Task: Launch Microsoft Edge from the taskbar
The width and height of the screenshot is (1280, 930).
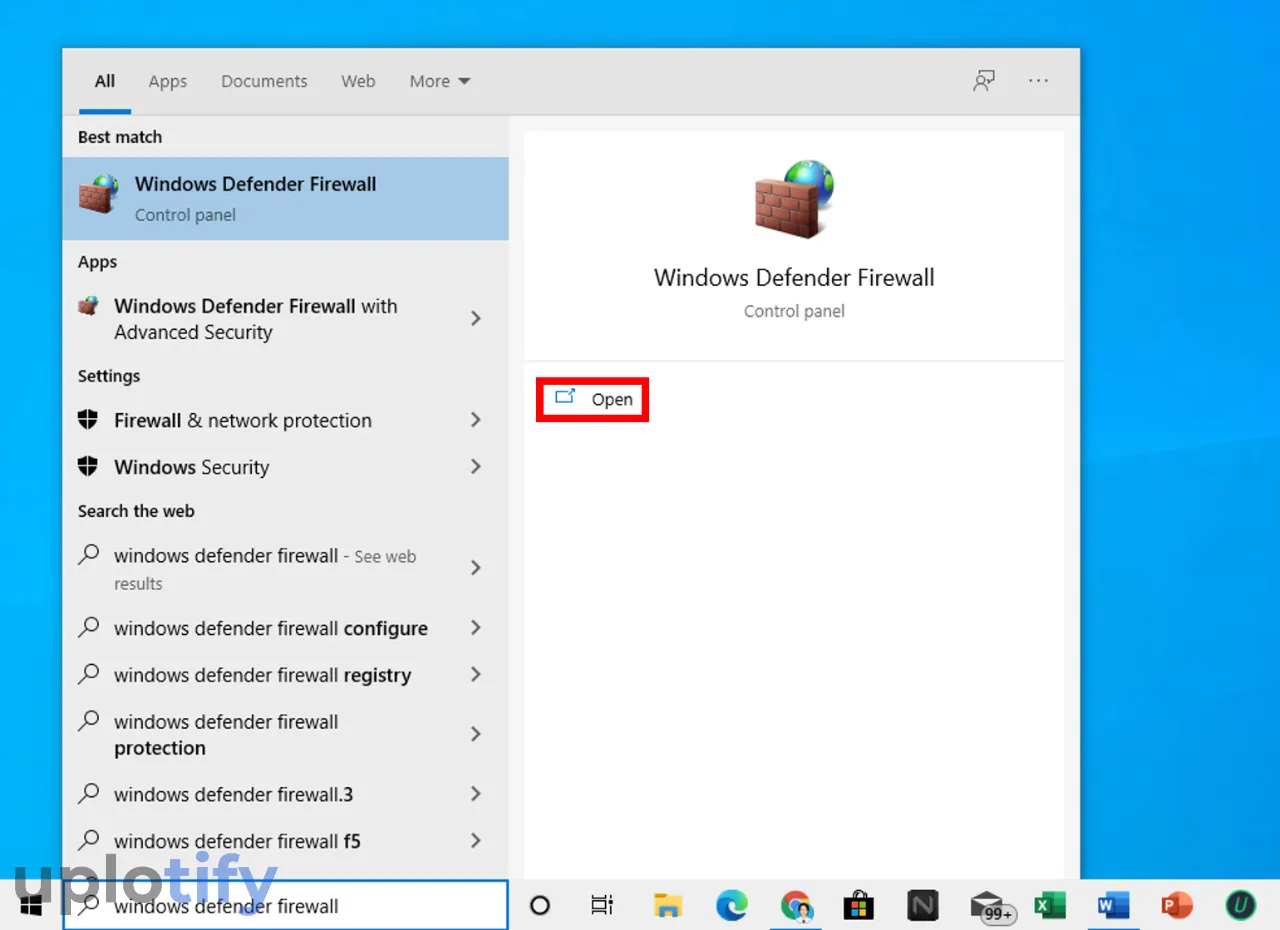Action: (x=732, y=906)
